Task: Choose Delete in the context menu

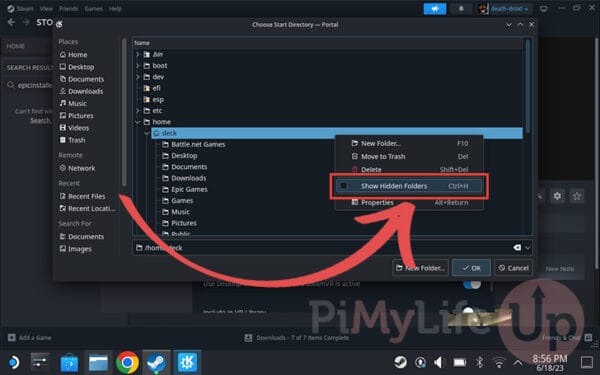Action: coord(409,170)
